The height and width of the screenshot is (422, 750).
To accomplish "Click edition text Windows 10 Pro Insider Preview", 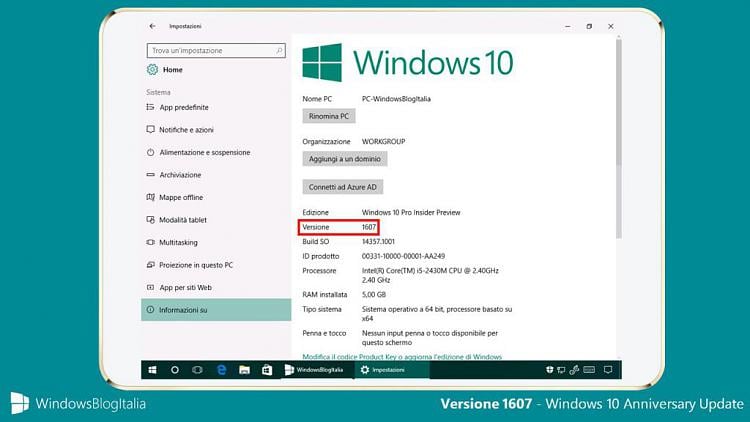I will [411, 212].
